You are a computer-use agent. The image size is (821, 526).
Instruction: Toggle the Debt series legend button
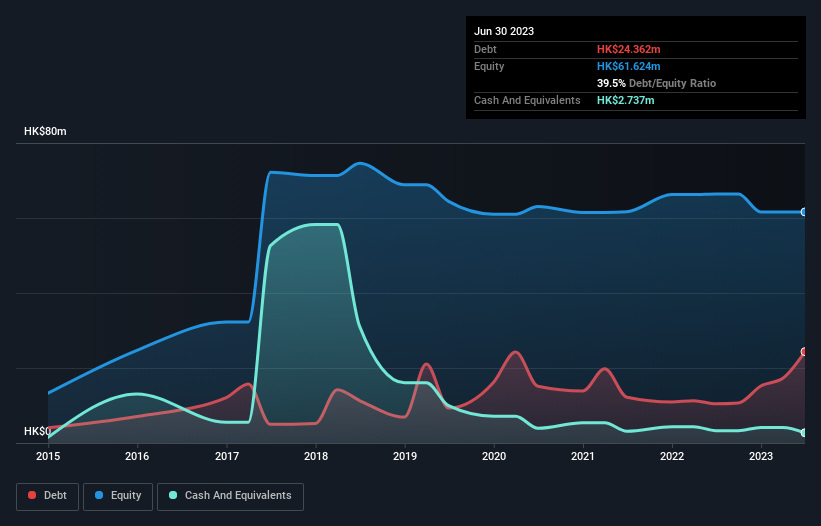pyautogui.click(x=47, y=496)
